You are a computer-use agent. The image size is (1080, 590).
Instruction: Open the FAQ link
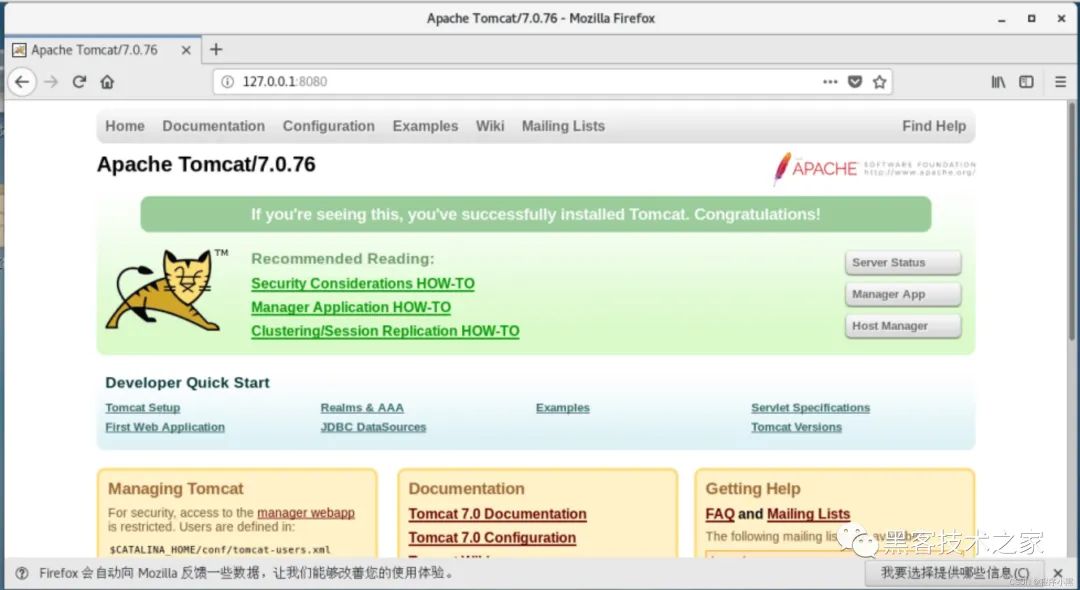point(720,514)
